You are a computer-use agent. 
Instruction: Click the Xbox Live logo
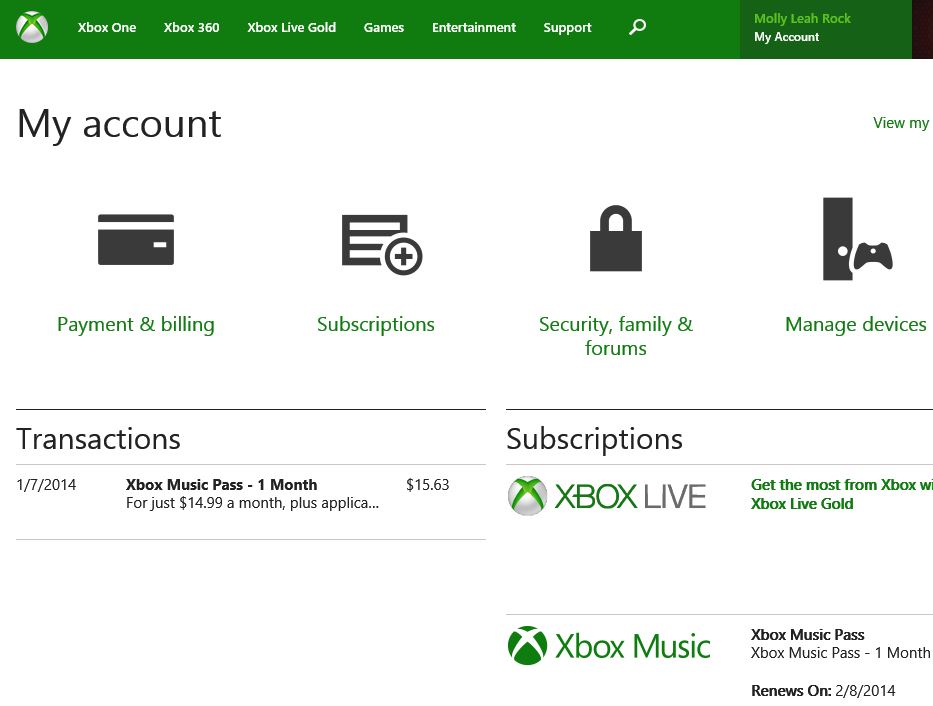pos(607,495)
